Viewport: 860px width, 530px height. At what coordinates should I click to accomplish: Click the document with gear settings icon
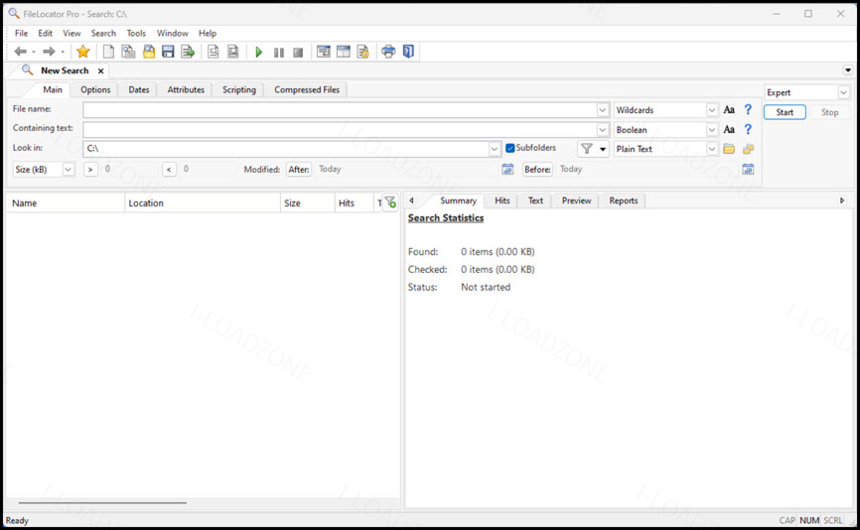click(x=363, y=52)
